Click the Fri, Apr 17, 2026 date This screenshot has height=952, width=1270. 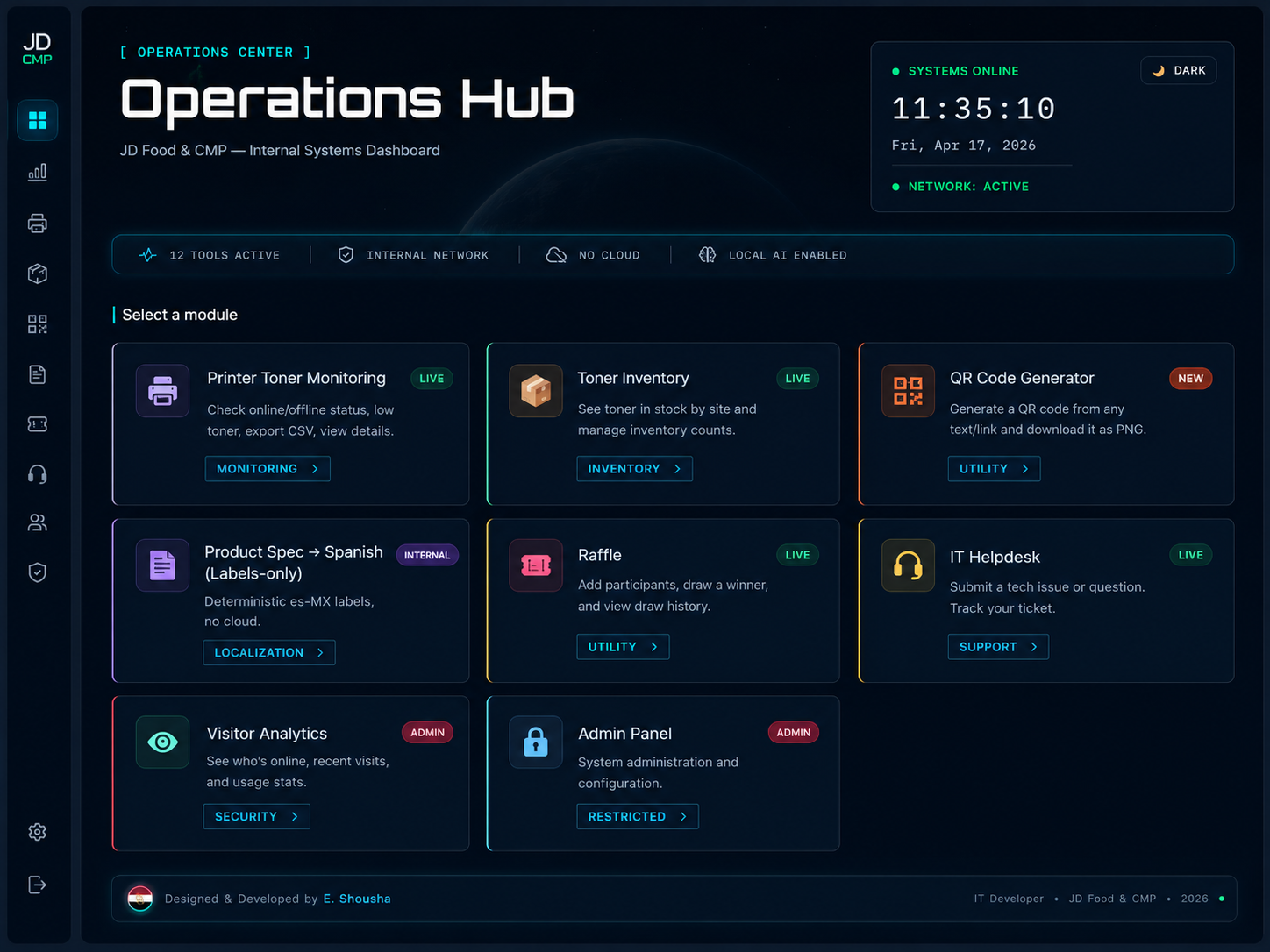[964, 146]
